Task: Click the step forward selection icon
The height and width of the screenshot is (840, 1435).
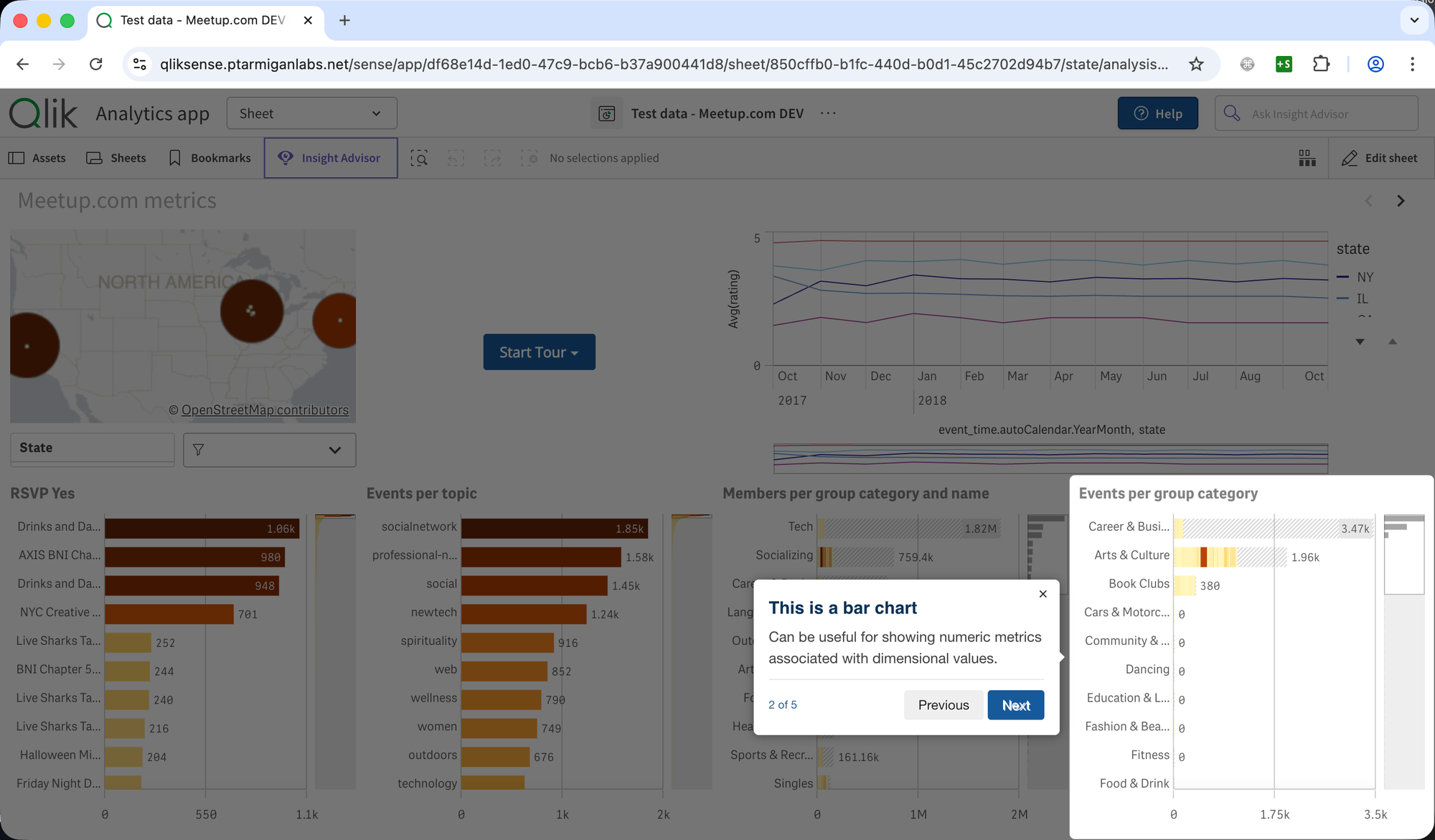Action: [492, 159]
